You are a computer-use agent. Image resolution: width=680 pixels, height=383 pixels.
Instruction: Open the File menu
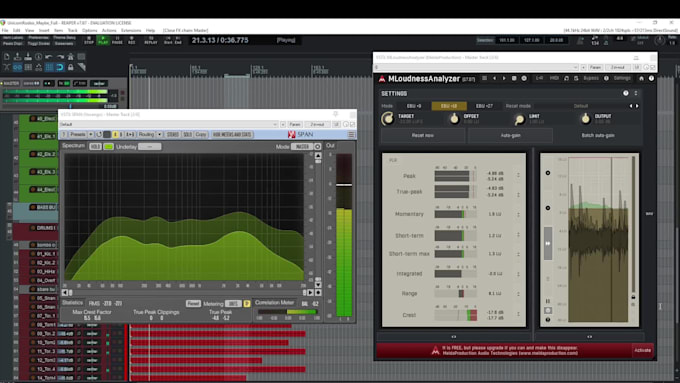5,31
